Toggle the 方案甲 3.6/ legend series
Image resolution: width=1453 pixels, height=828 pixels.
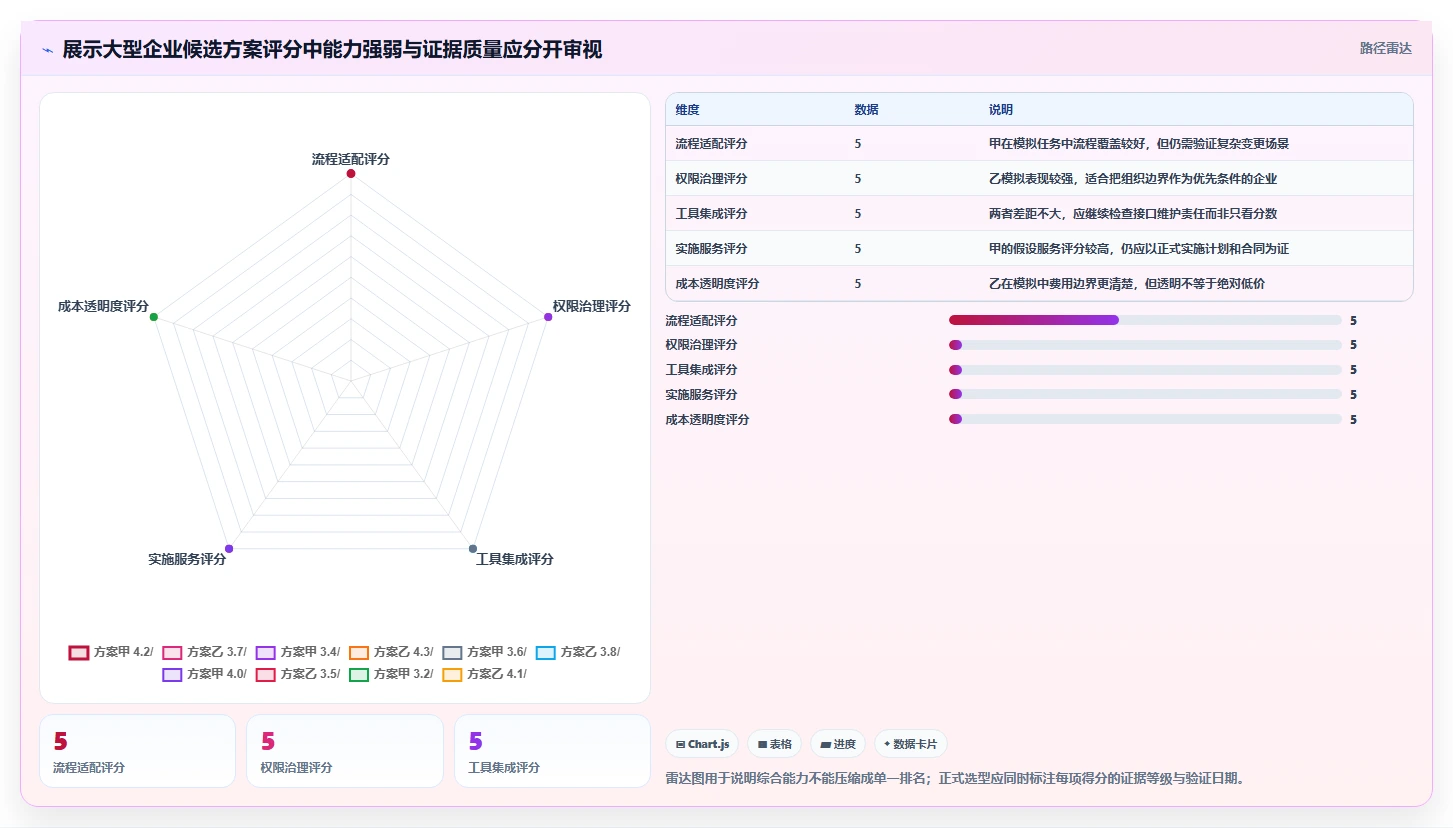click(485, 652)
